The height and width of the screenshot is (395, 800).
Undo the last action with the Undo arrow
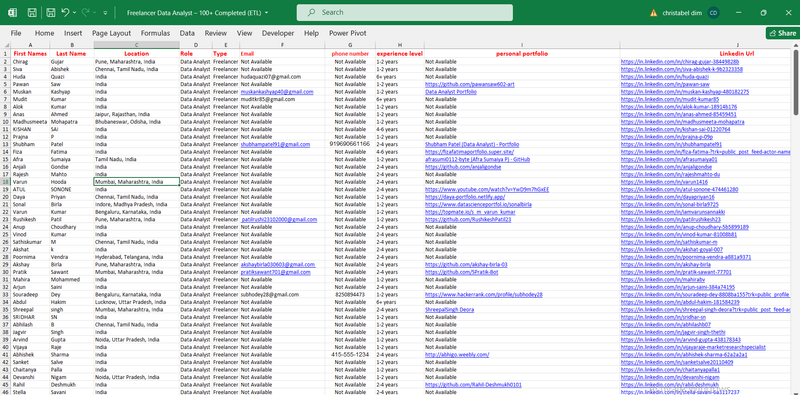pos(65,12)
